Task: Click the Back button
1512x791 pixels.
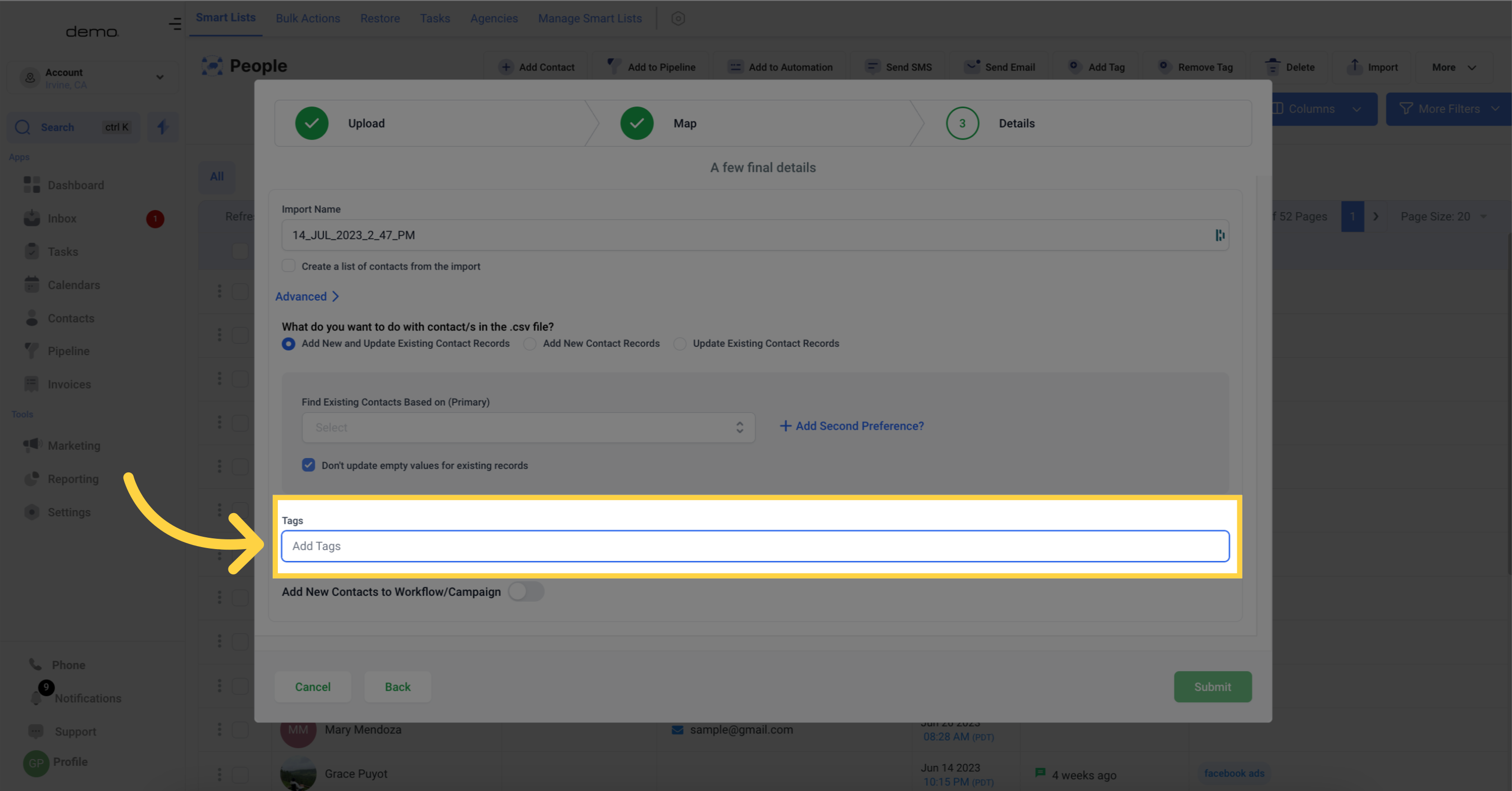Action: pos(397,686)
